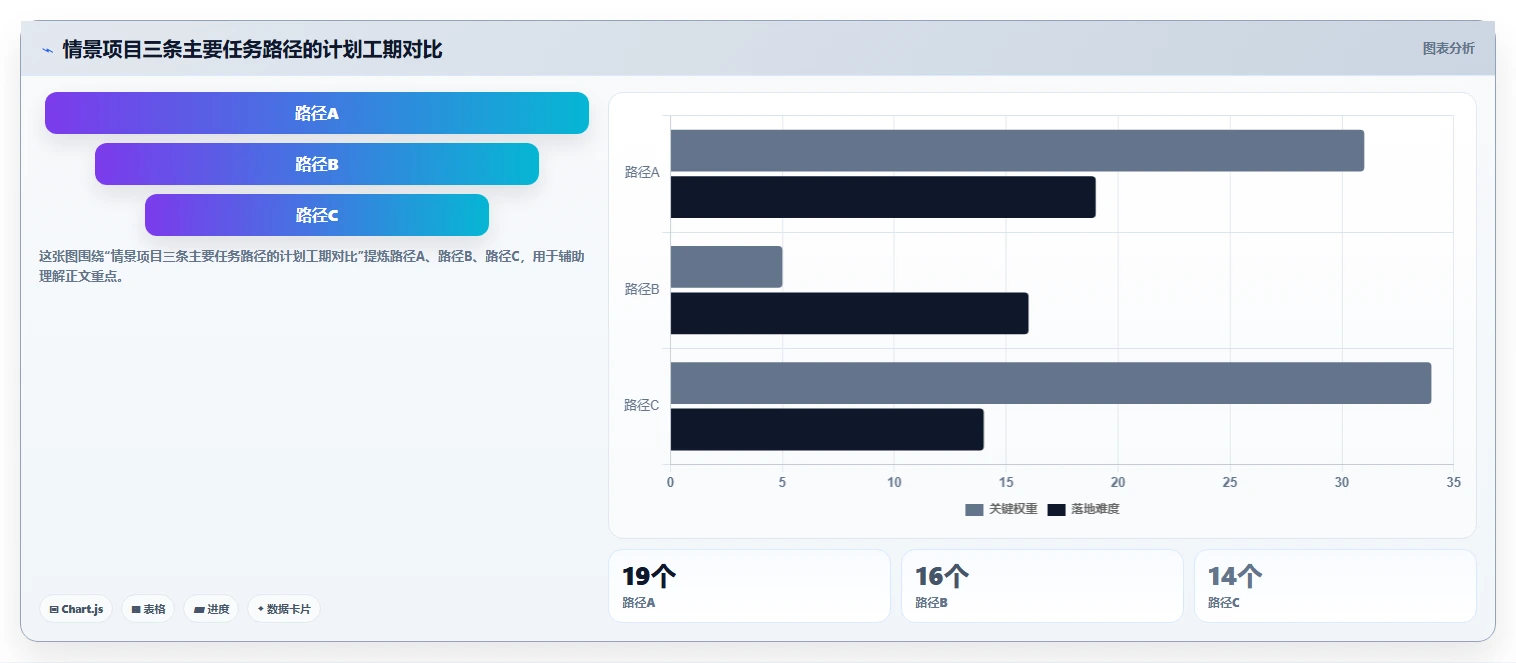Open the 14个 路径C data card
This screenshot has width=1516, height=663.
point(1335,586)
